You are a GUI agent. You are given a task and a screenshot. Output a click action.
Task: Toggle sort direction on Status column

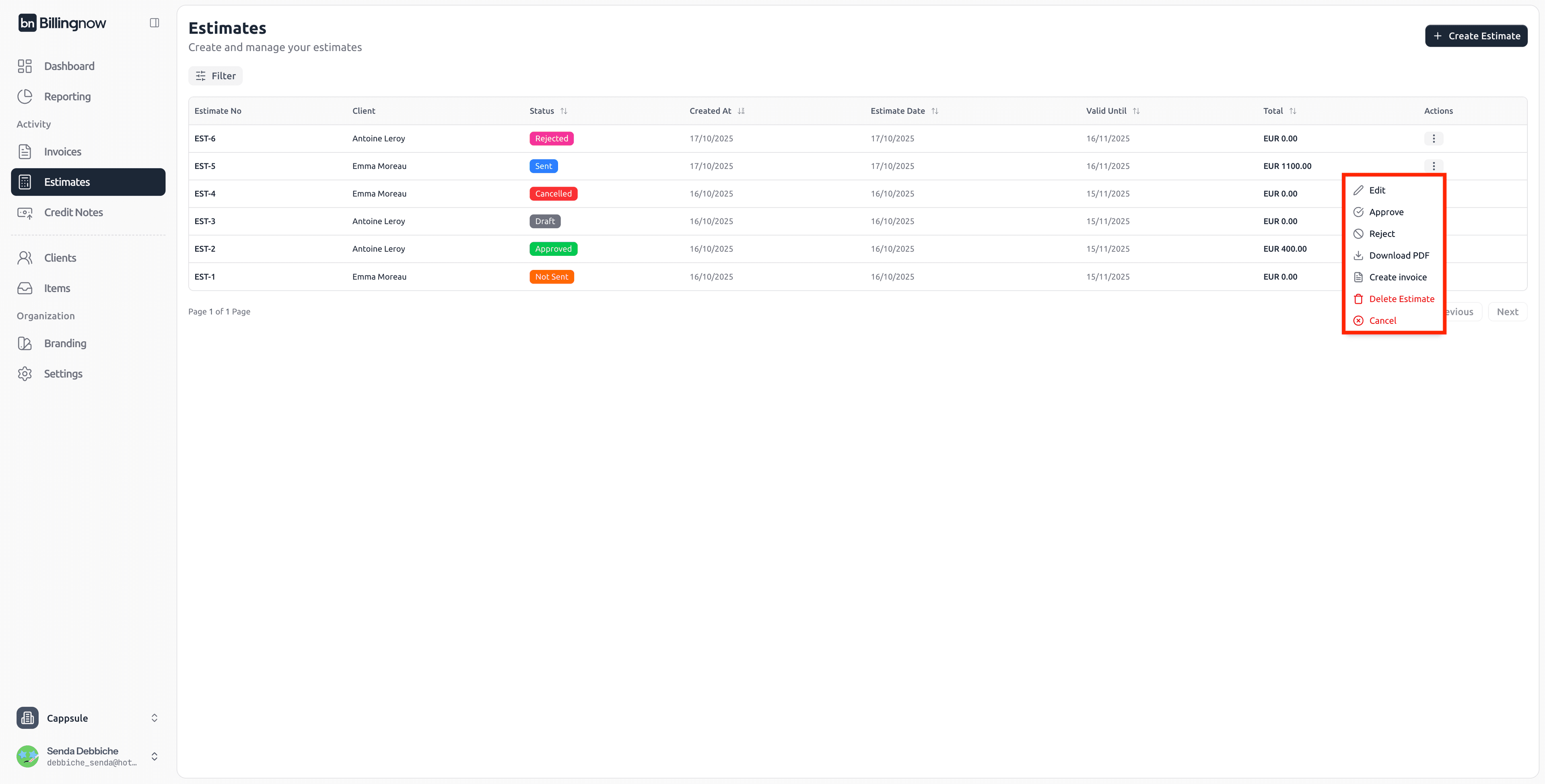564,111
